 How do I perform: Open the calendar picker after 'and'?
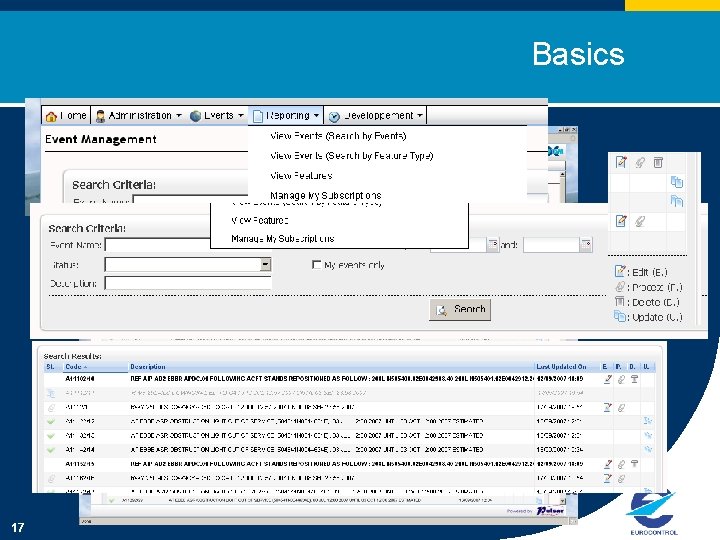pos(586,244)
